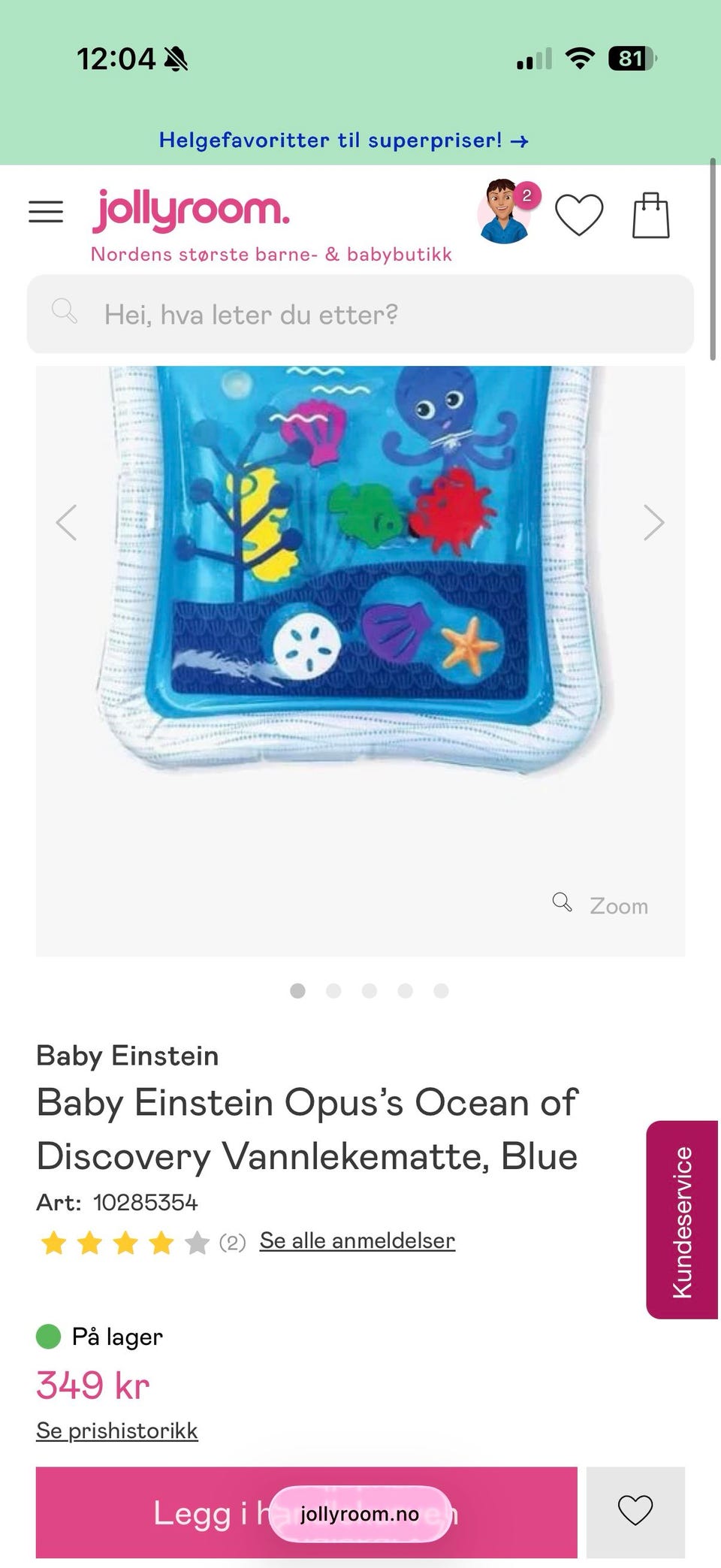Click the Legg i handlekurven button
Viewport: 721px width, 1568px height.
coord(306,1512)
